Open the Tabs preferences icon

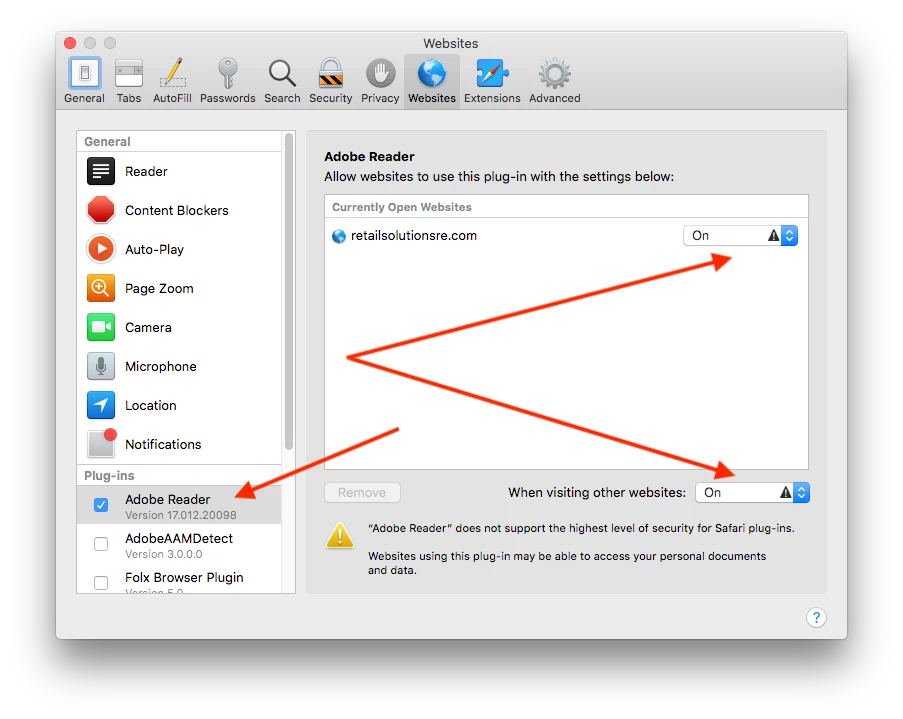[129, 73]
